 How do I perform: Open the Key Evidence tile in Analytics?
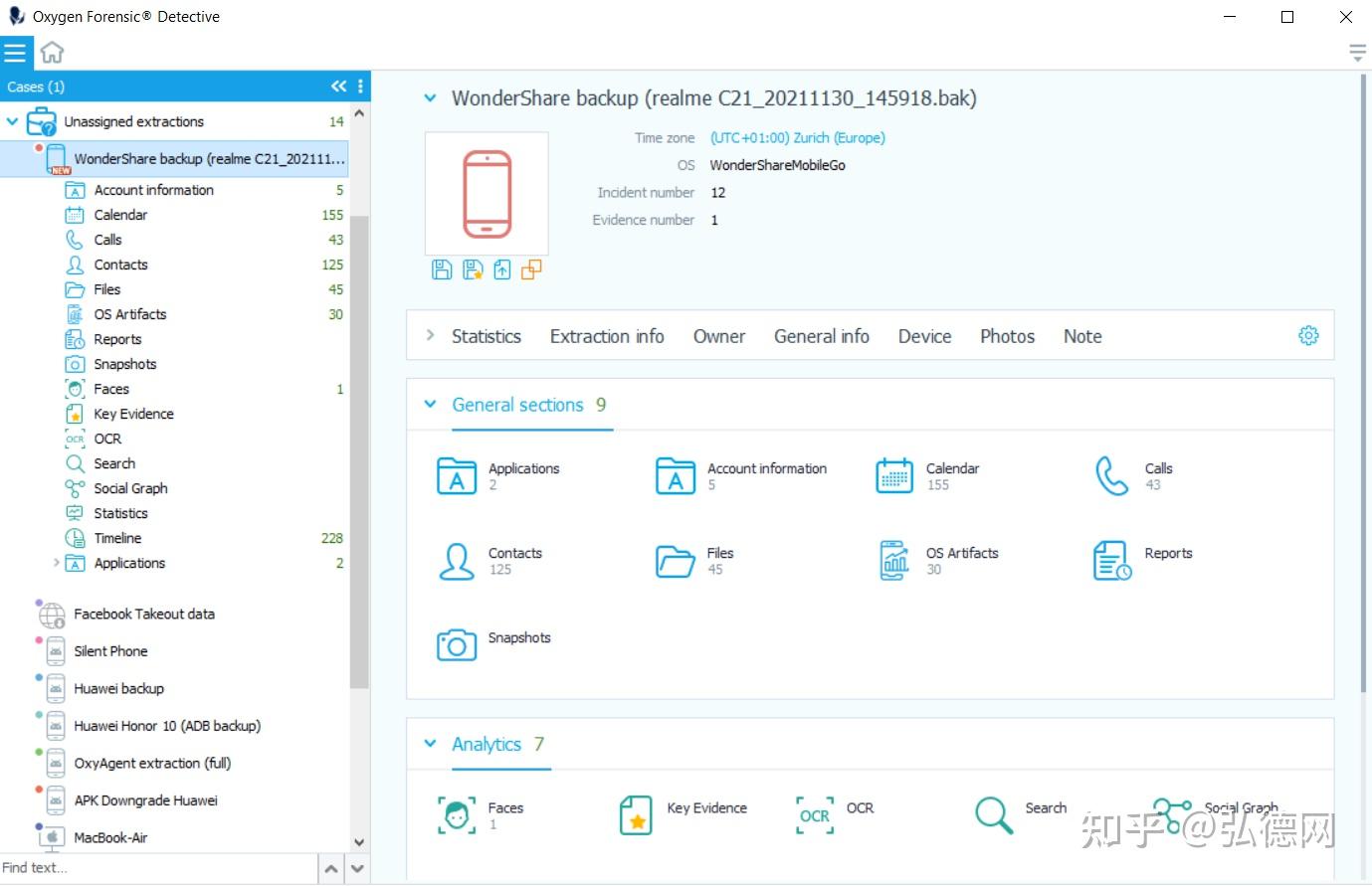[683, 815]
